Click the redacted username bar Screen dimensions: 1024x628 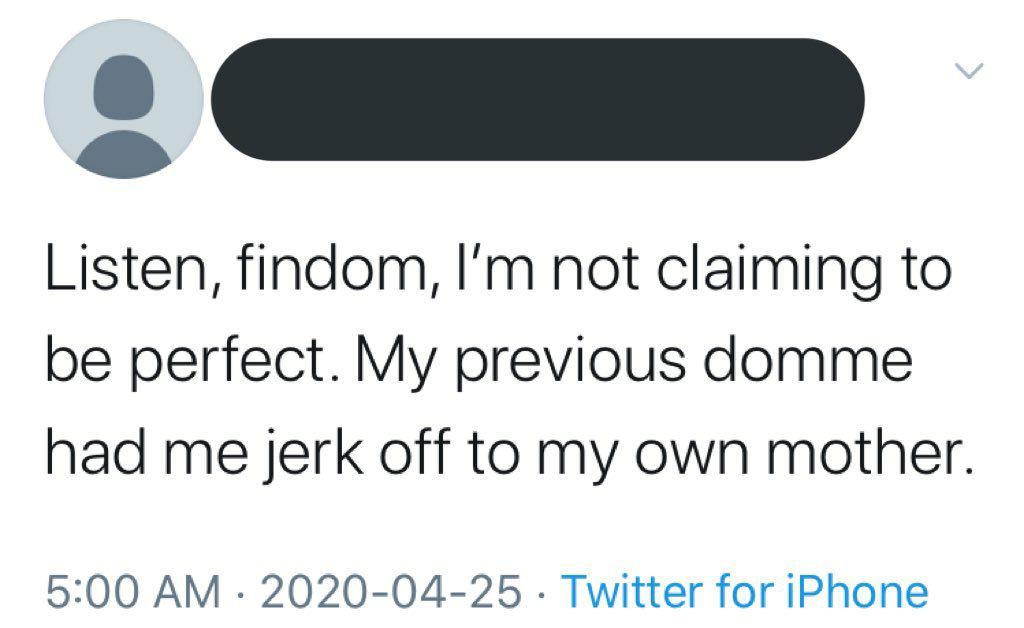[538, 99]
